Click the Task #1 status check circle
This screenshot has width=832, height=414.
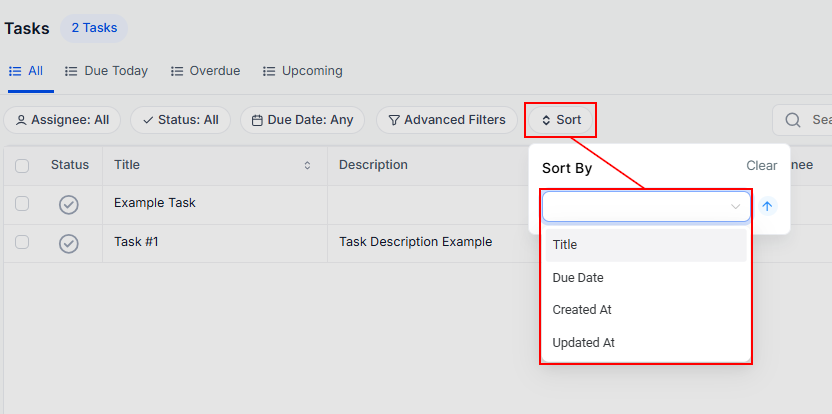(69, 243)
